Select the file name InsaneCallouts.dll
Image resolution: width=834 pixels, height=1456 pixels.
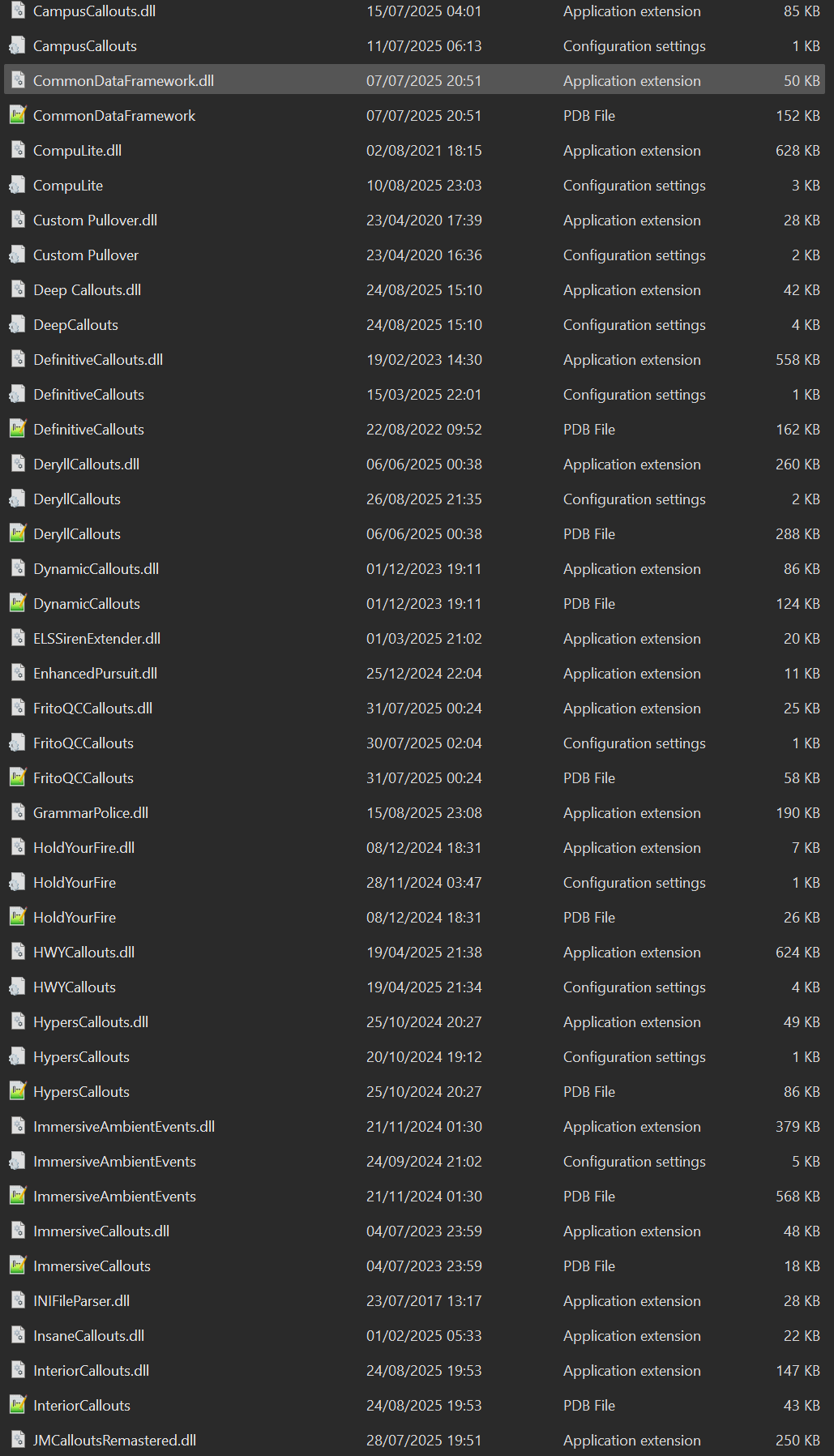click(88, 1336)
